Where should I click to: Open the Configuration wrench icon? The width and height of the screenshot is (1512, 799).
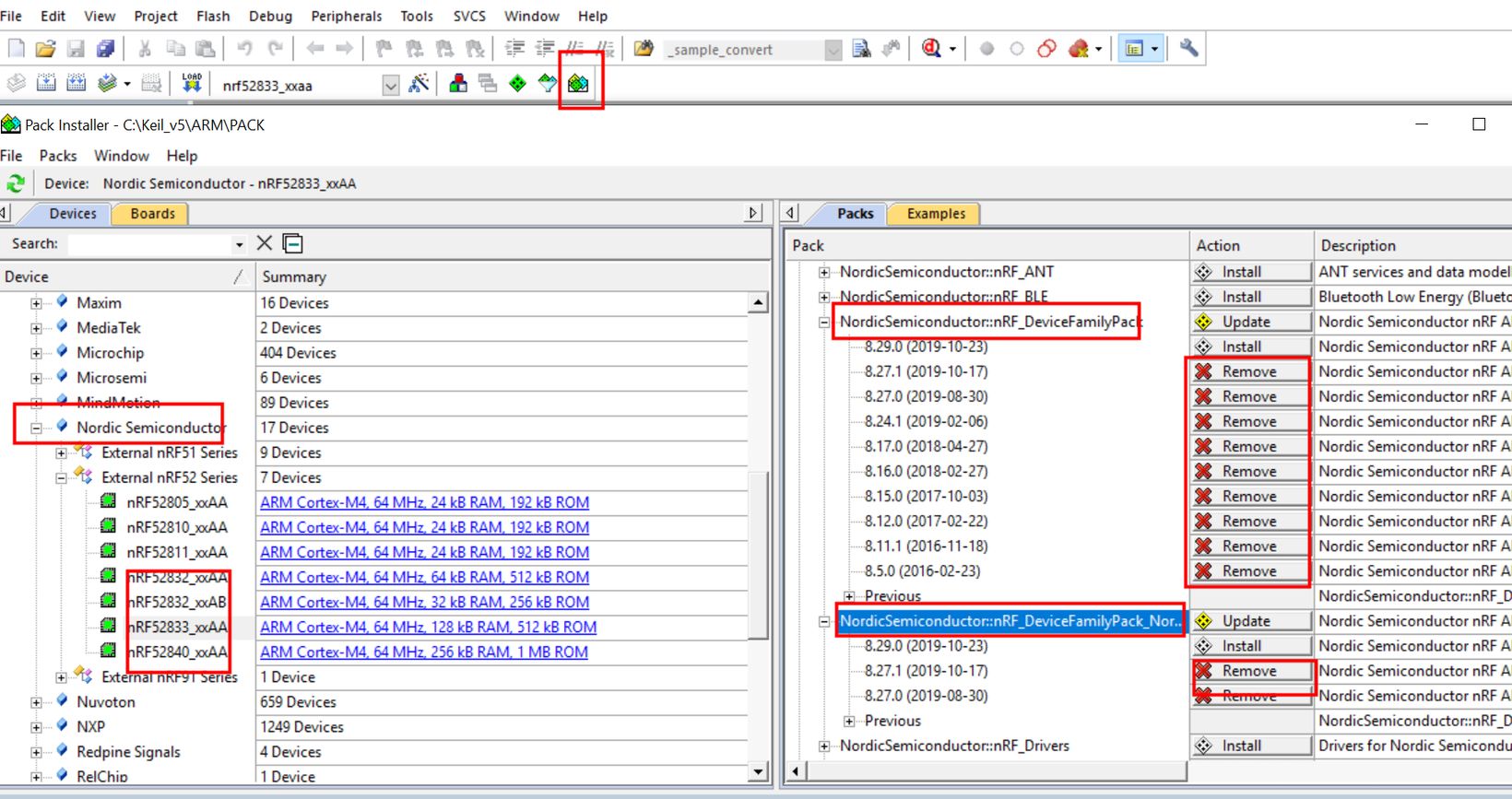[1188, 48]
